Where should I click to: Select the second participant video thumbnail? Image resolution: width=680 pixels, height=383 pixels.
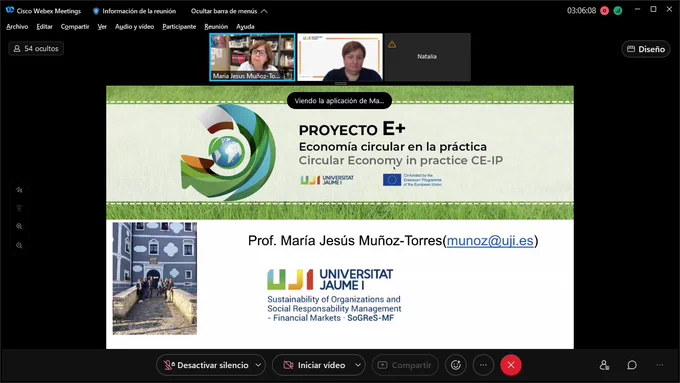tap(340, 57)
